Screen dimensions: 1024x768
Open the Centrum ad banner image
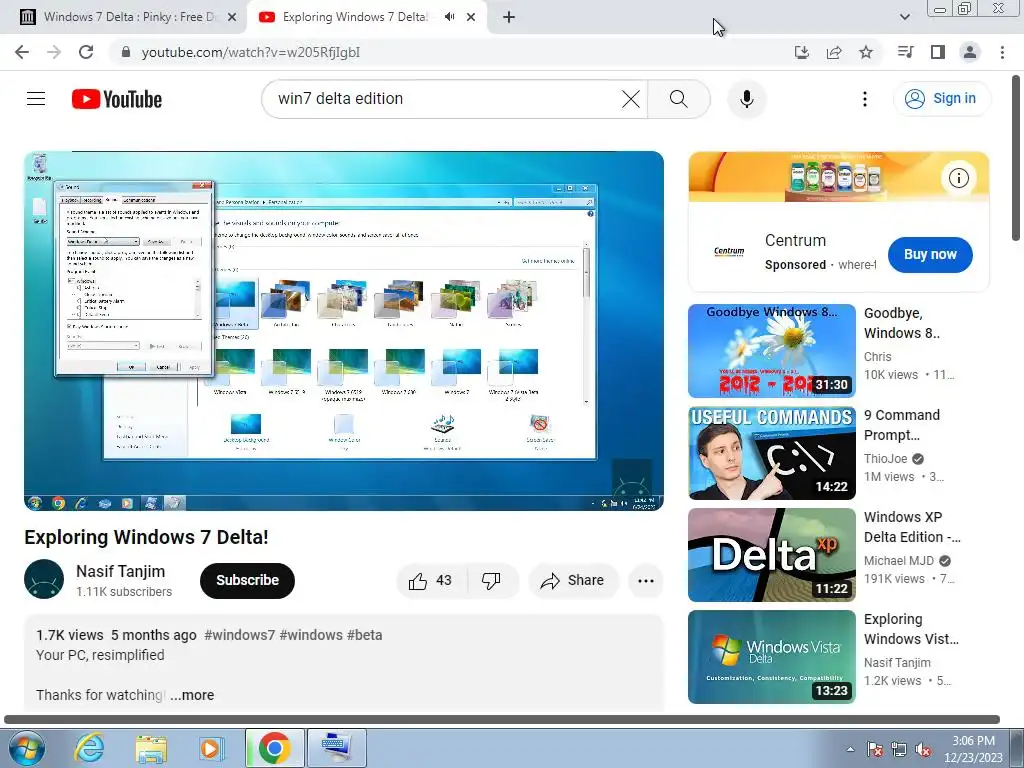839,177
